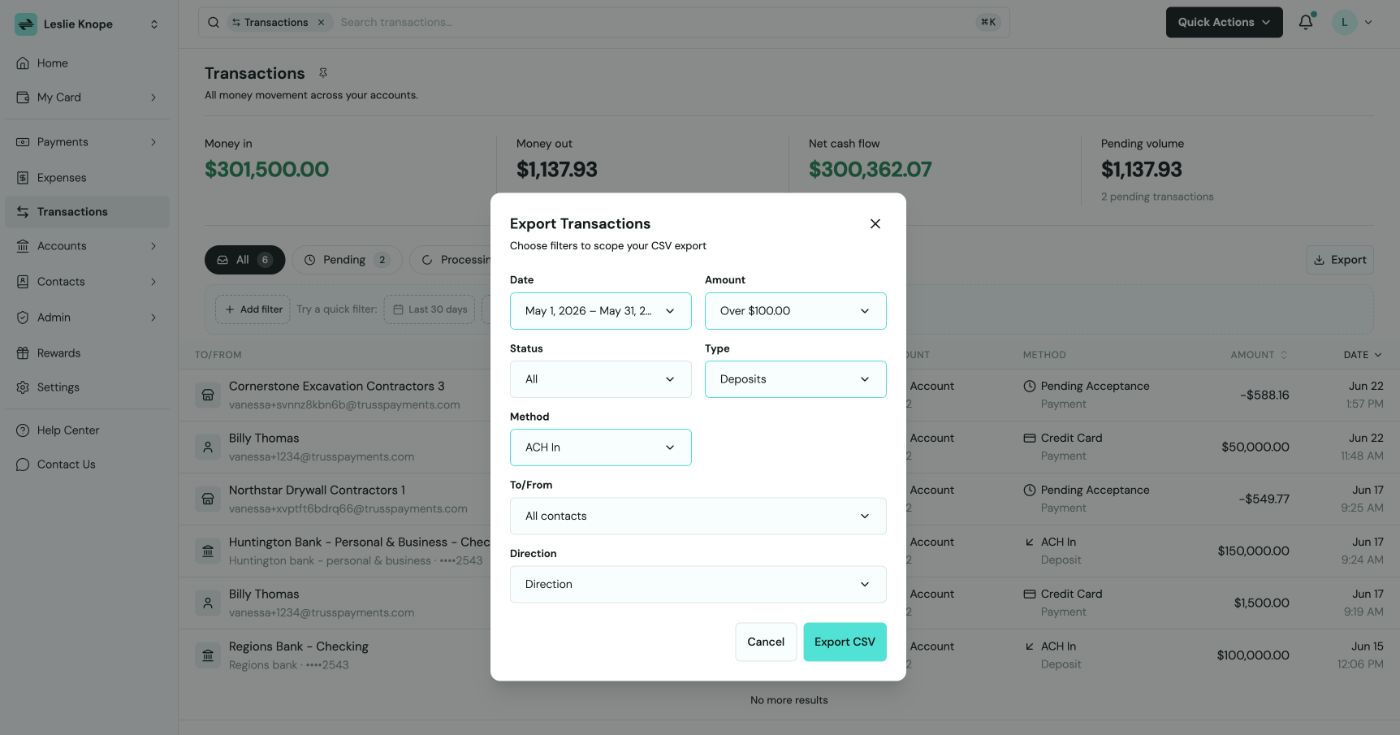Screen dimensions: 1400x735
Task: Open Help Center from the sidebar
Action: [68, 430]
